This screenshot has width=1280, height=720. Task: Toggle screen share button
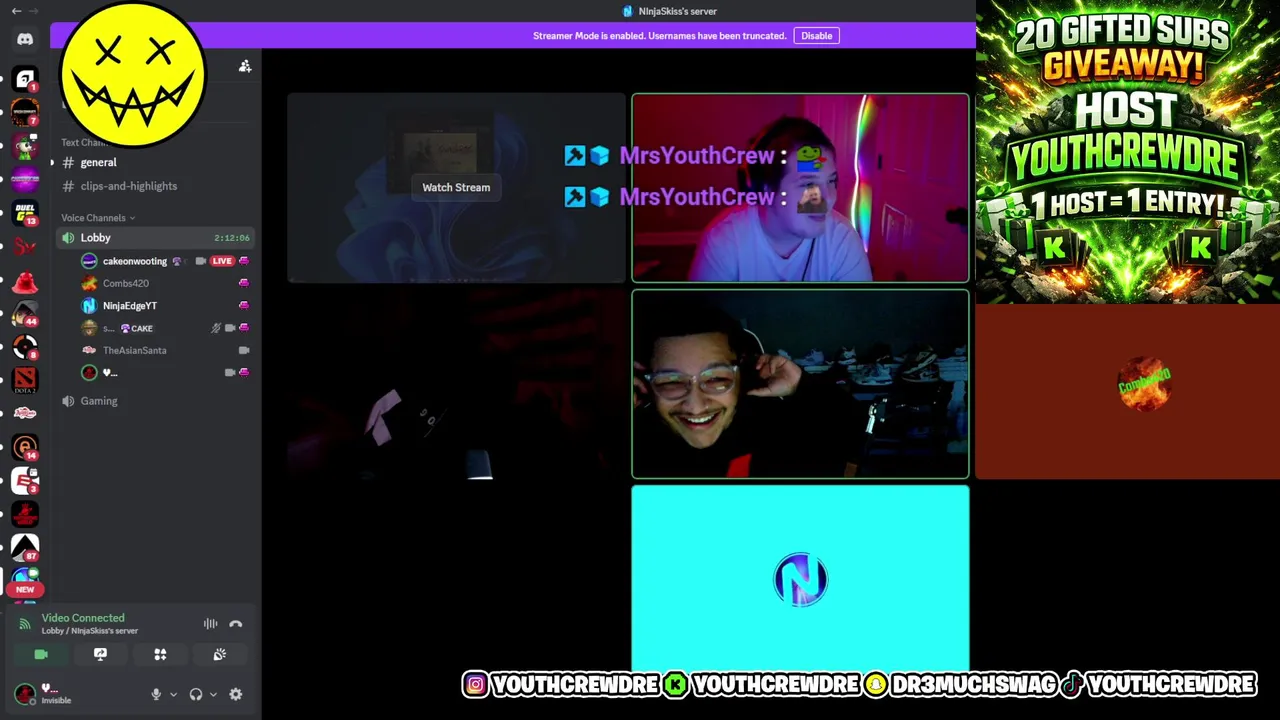tap(100, 654)
